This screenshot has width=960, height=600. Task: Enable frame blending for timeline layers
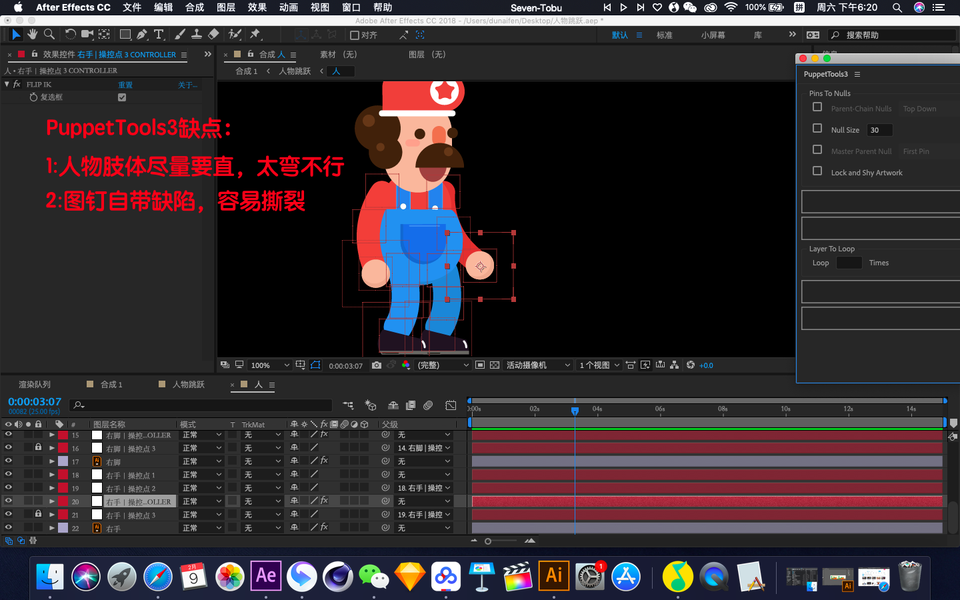(x=411, y=405)
